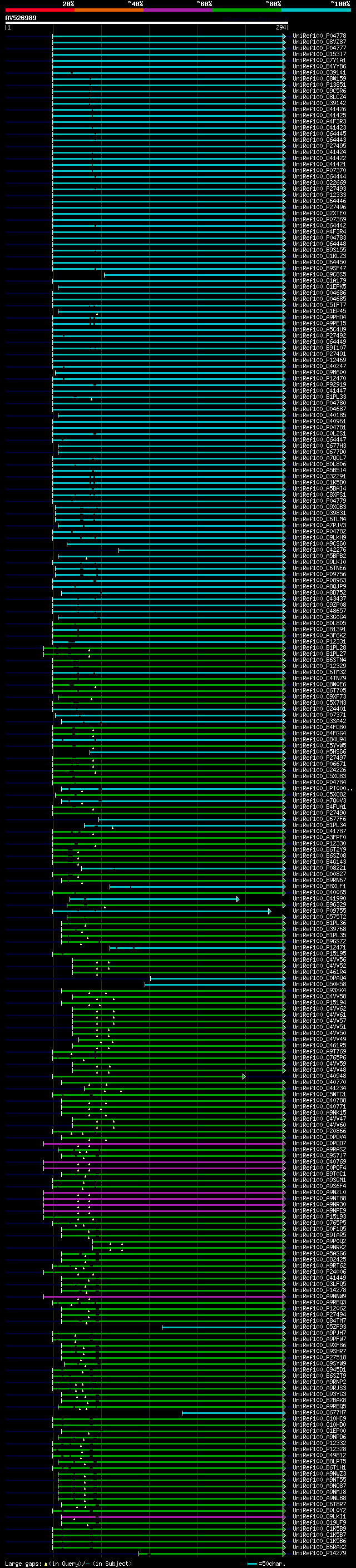Select the UniRef100_P09755 hit label

[x=319, y=911]
